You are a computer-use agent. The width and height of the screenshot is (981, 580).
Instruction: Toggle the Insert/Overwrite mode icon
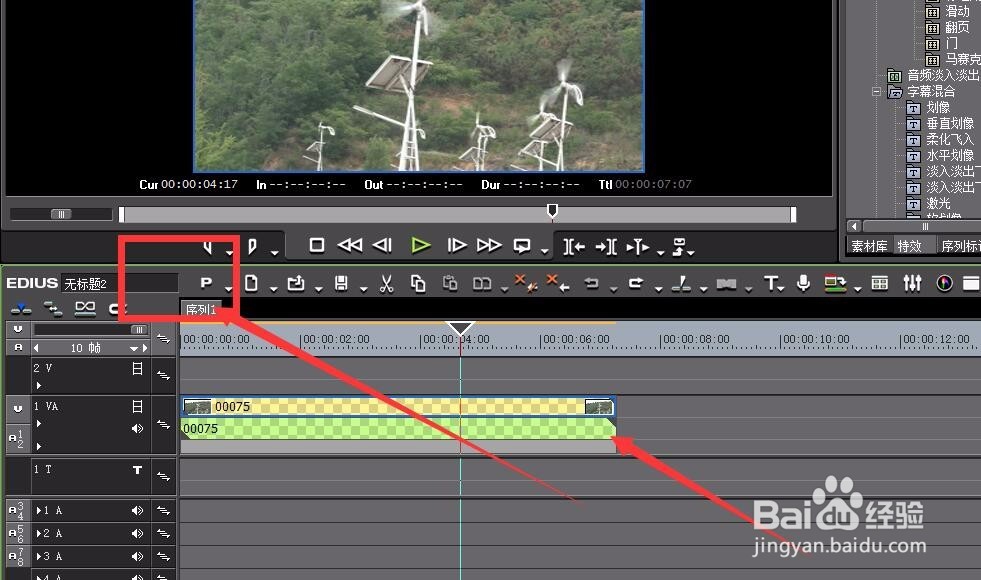[21, 308]
